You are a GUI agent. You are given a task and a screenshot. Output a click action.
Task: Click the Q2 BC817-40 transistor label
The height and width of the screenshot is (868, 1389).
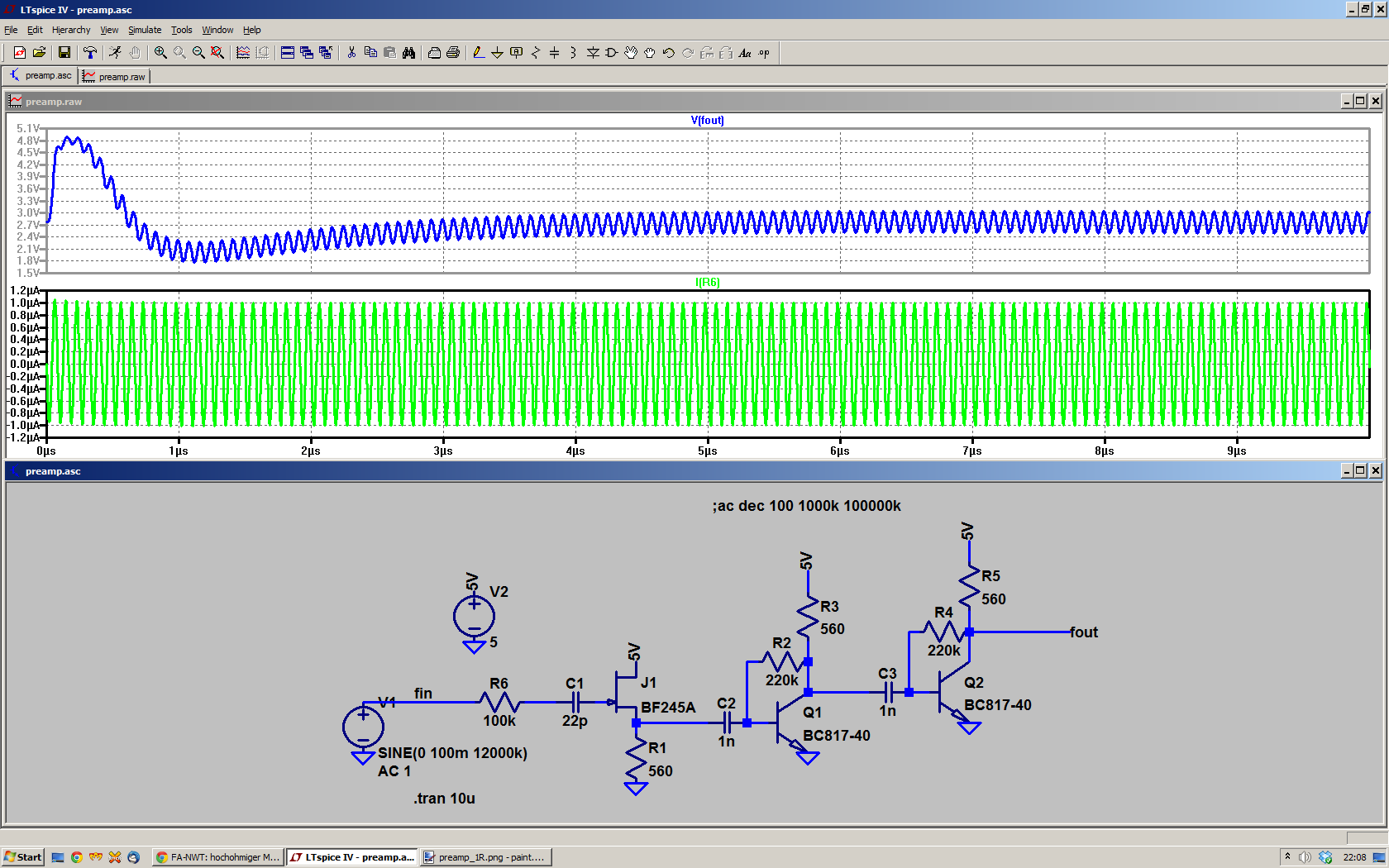coord(998,705)
